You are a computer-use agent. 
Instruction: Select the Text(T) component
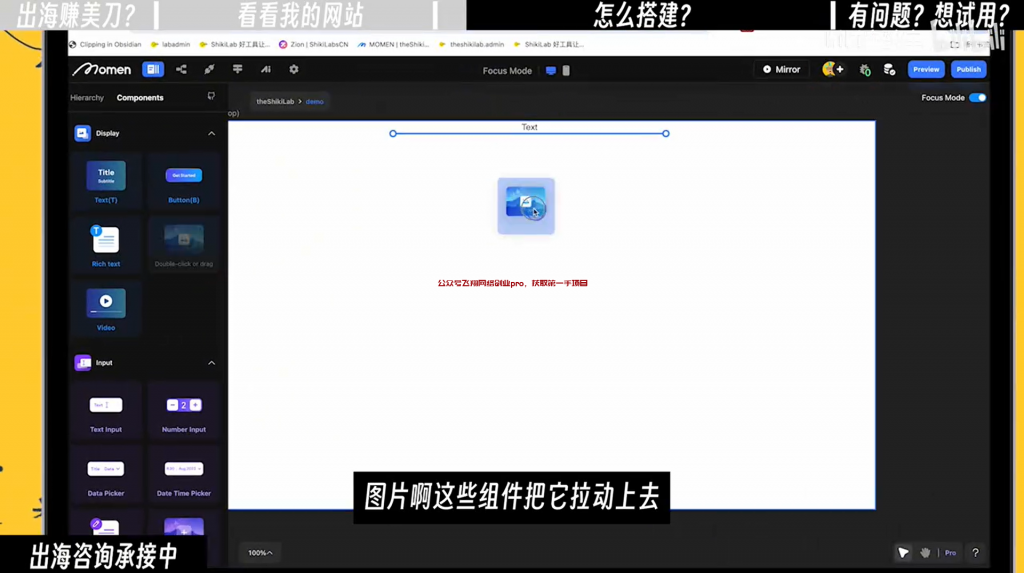coord(106,182)
